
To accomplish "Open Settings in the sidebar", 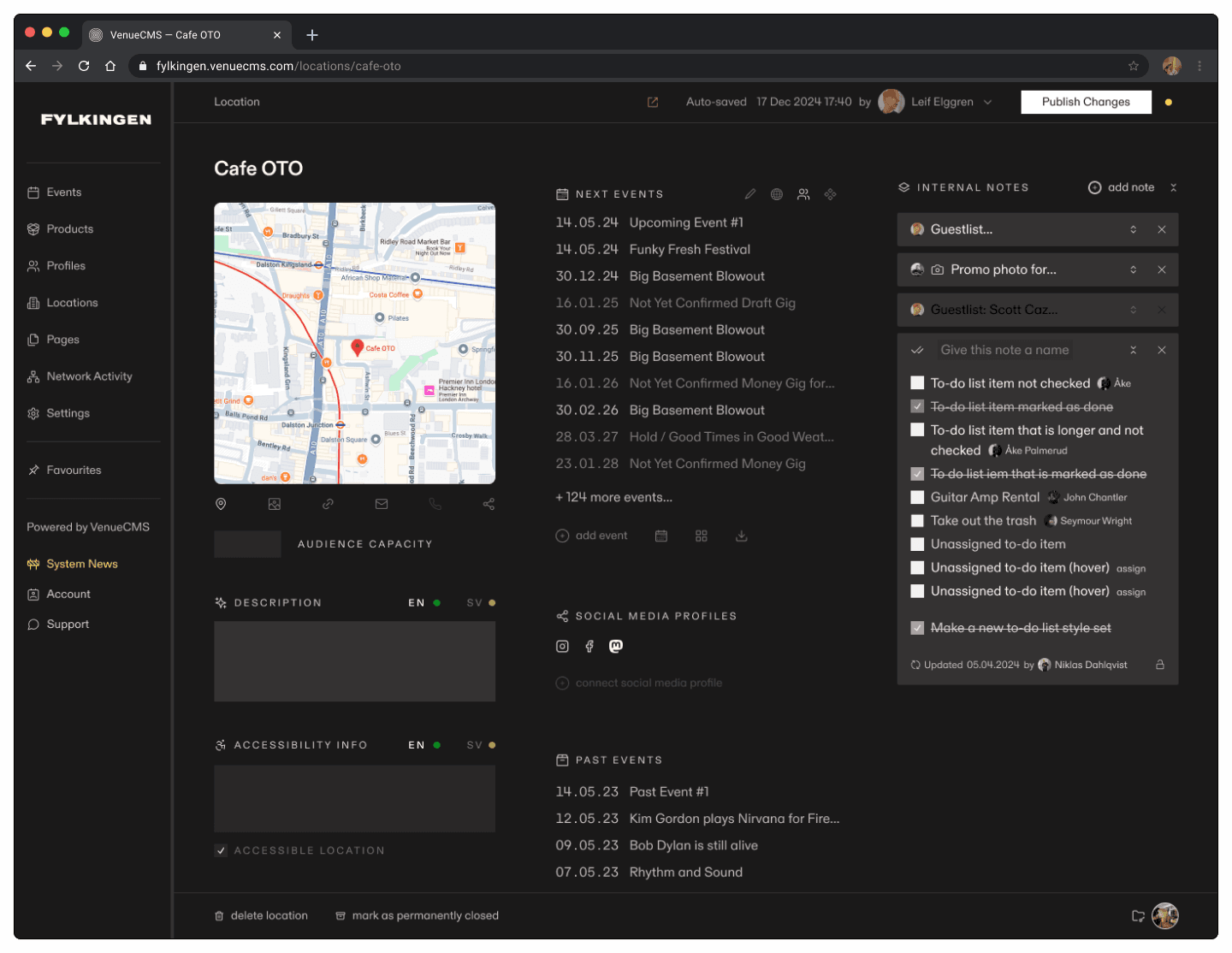I will tap(58, 413).
